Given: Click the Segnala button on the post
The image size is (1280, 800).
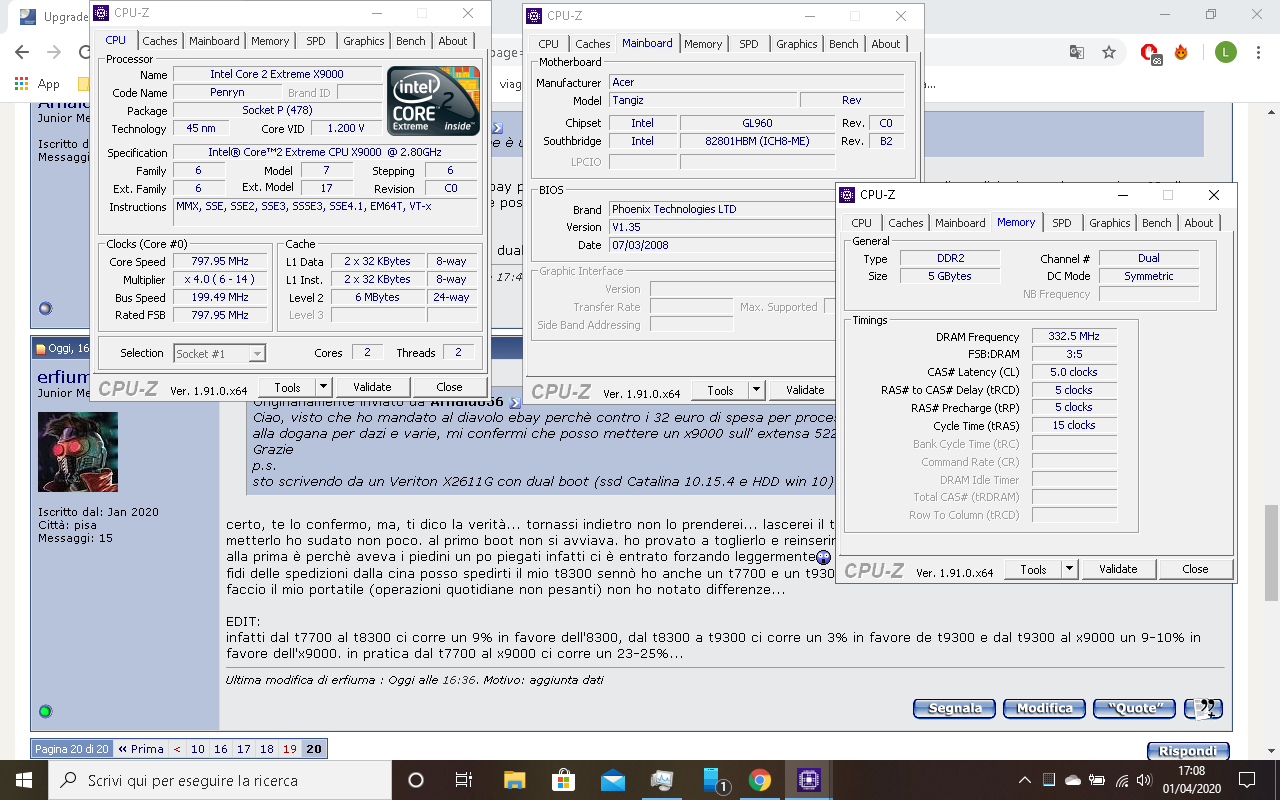Looking at the screenshot, I should 955,708.
